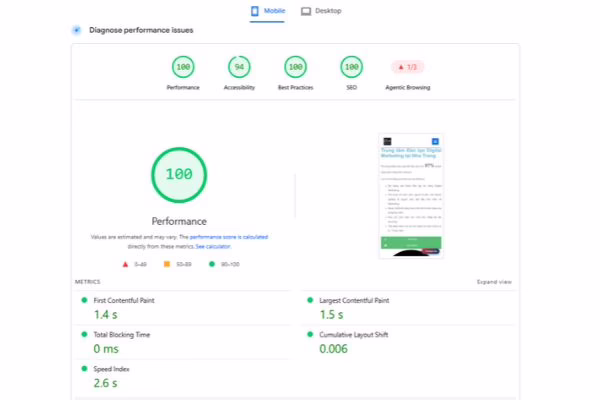Click the desktop monitor icon

pyautogui.click(x=306, y=11)
